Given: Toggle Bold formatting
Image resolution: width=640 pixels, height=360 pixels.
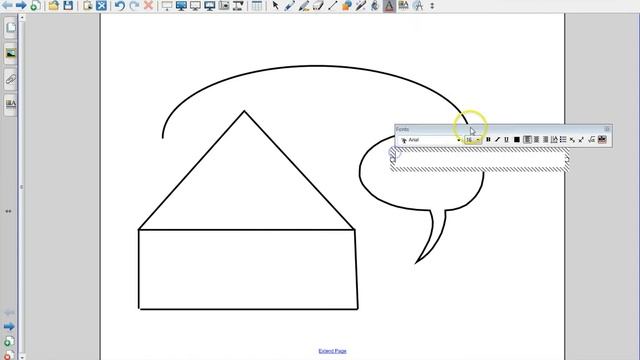Looking at the screenshot, I should [488, 140].
